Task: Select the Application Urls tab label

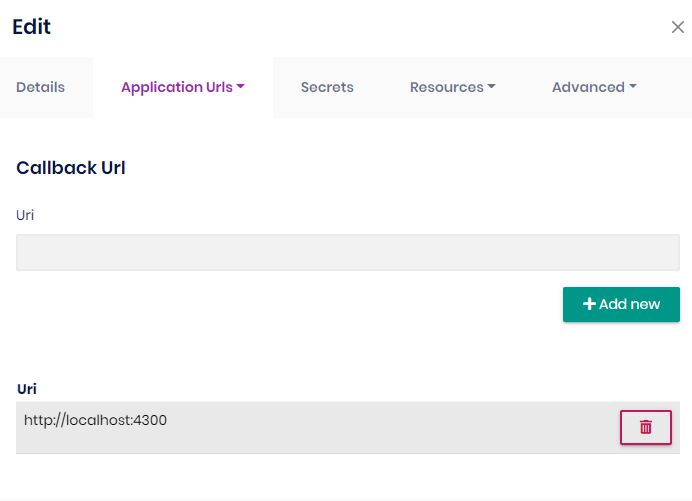Action: pos(176,87)
